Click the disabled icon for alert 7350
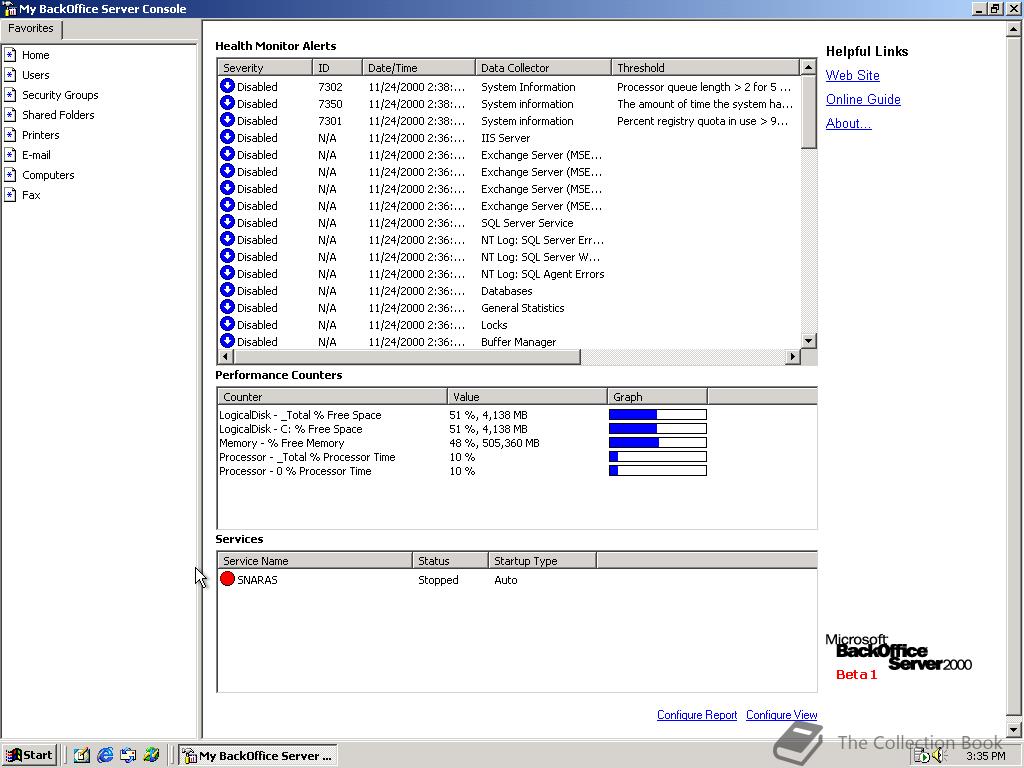The width and height of the screenshot is (1024, 768). coord(227,103)
